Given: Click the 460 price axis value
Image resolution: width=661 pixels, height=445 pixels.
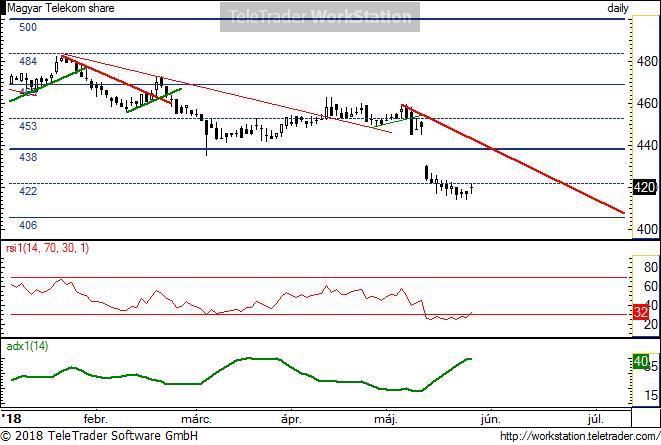Looking at the screenshot, I should [647, 103].
